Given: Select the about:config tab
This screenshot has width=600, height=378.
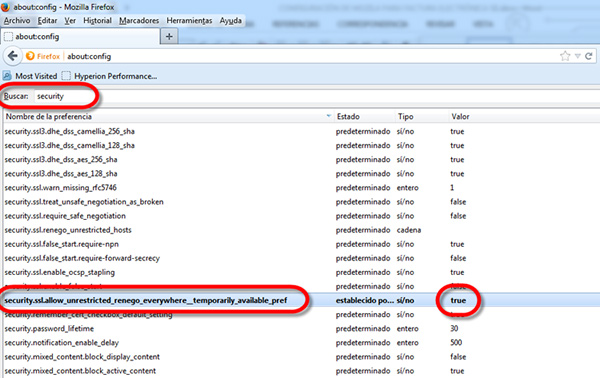Looking at the screenshot, I should click(x=80, y=37).
